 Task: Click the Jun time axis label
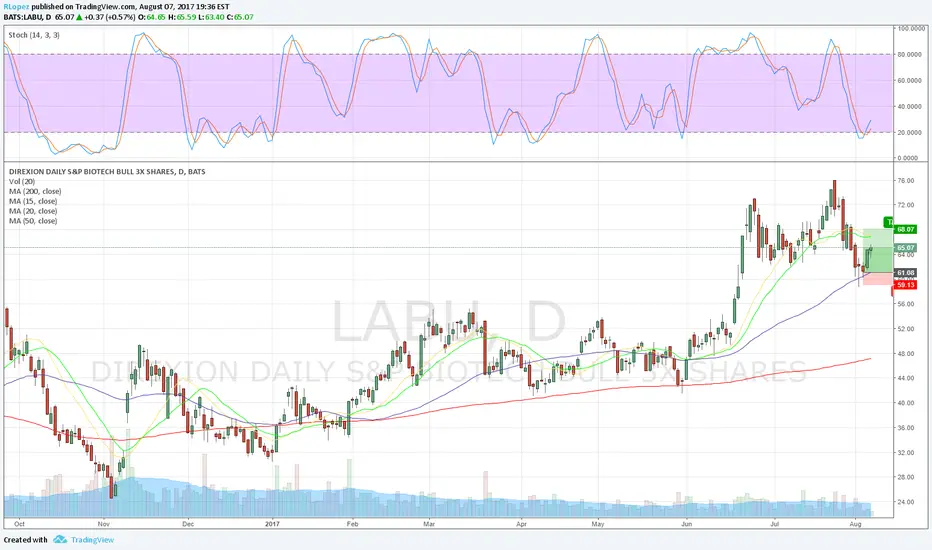(x=687, y=524)
